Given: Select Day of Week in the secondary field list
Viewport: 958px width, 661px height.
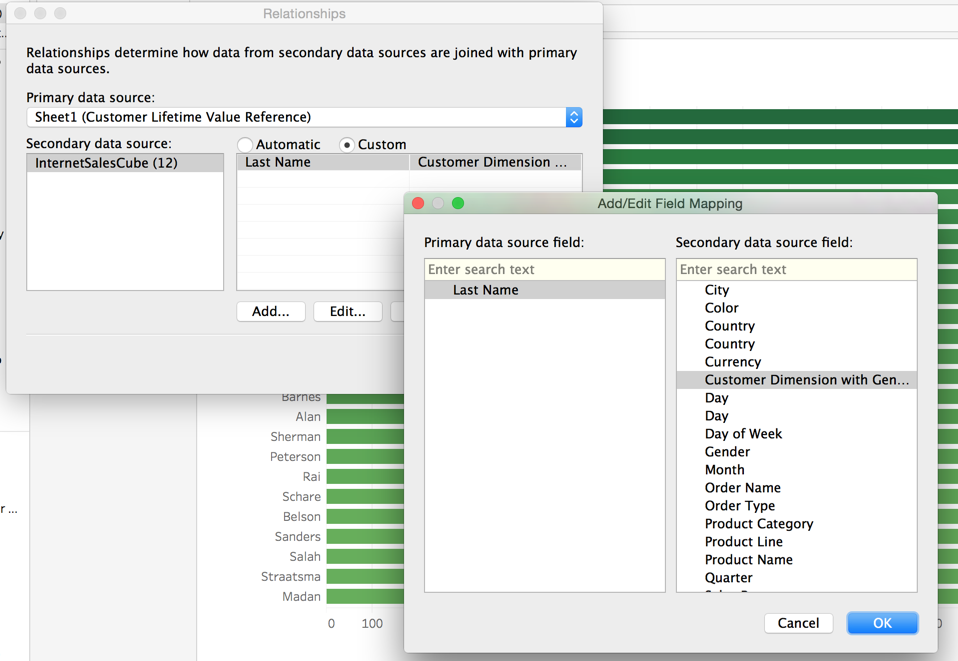Looking at the screenshot, I should (x=797, y=434).
